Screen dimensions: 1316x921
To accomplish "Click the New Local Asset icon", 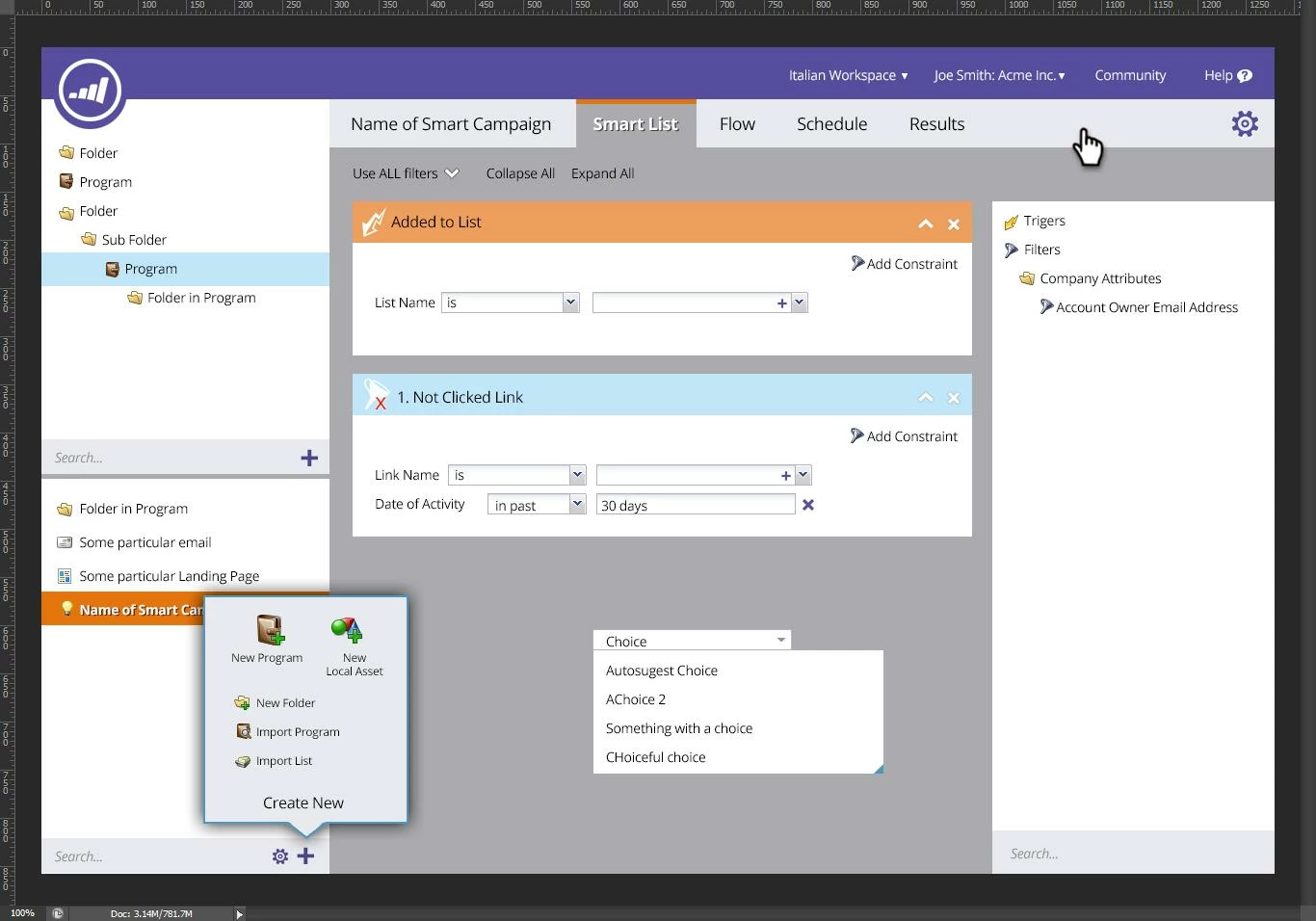I will tap(347, 630).
